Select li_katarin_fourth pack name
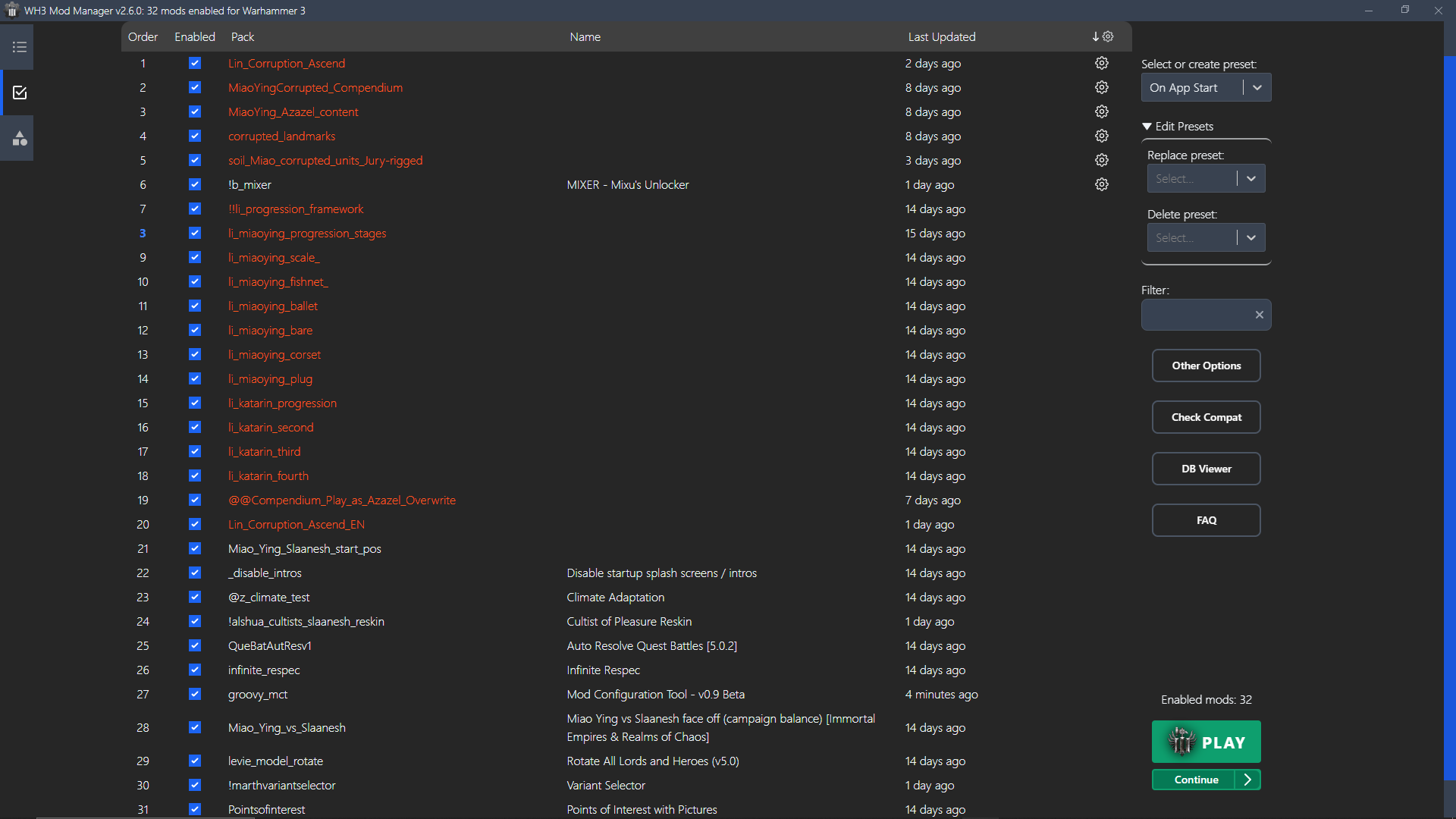The width and height of the screenshot is (1456, 819). tap(268, 475)
